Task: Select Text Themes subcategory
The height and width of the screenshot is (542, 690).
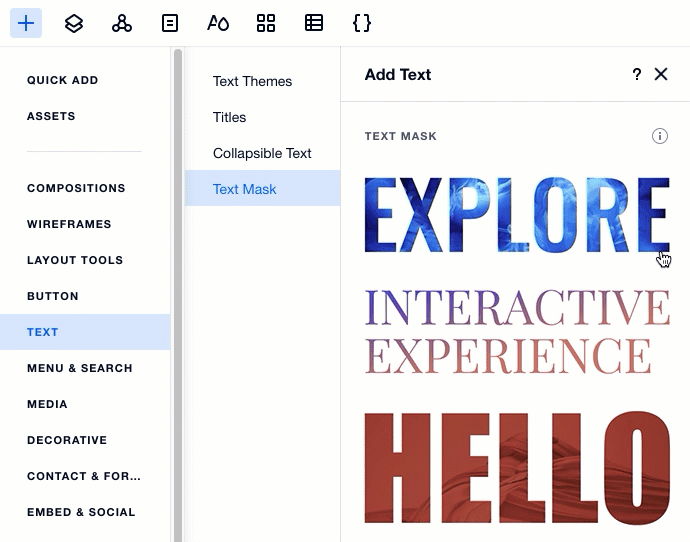Action: tap(252, 81)
